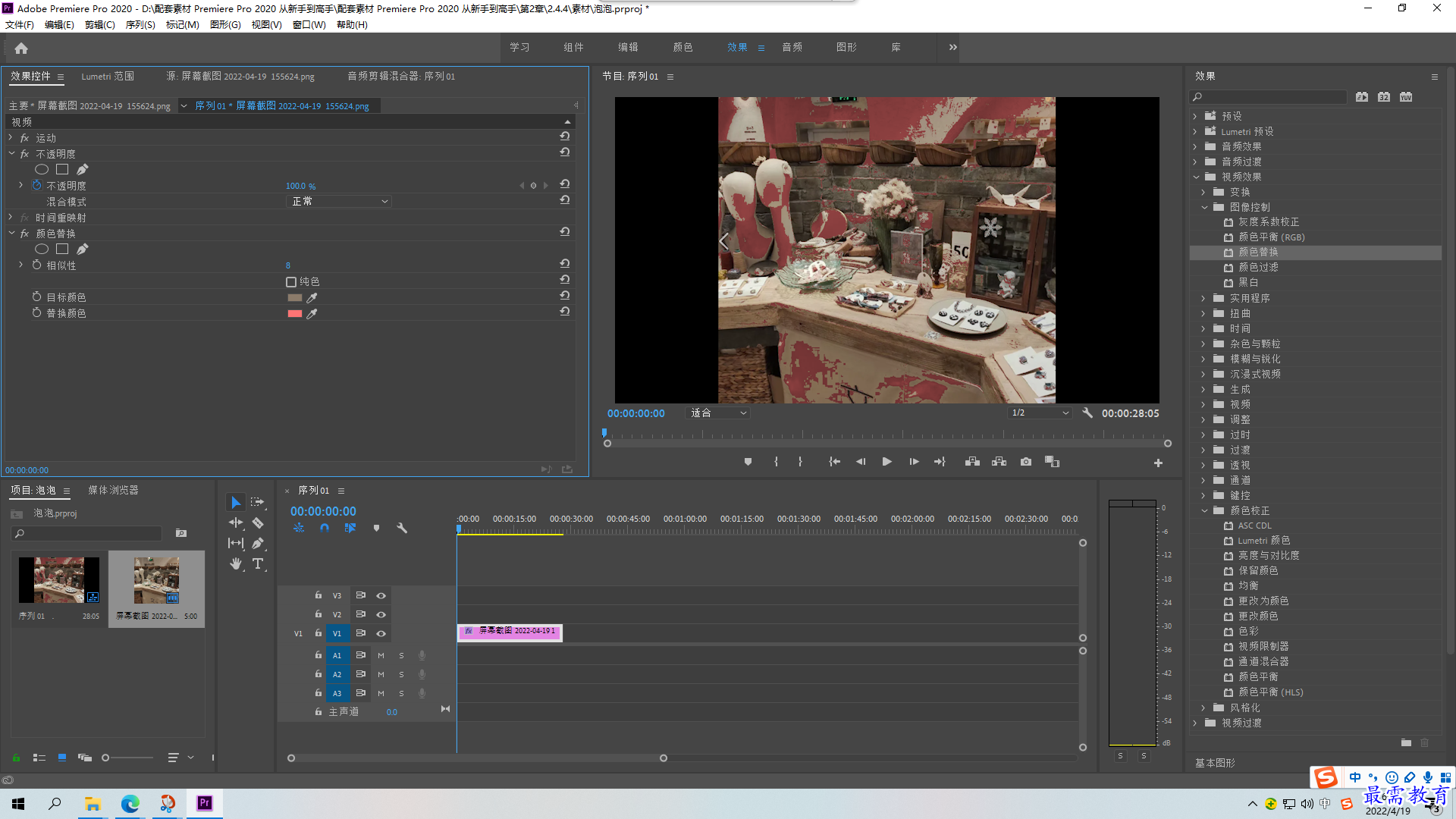1456x819 pixels.
Task: Select the Pen tool in tools panel
Action: pos(258,543)
